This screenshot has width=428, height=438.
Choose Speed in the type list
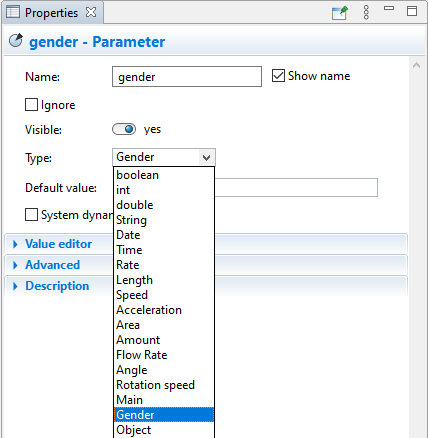pos(164,295)
